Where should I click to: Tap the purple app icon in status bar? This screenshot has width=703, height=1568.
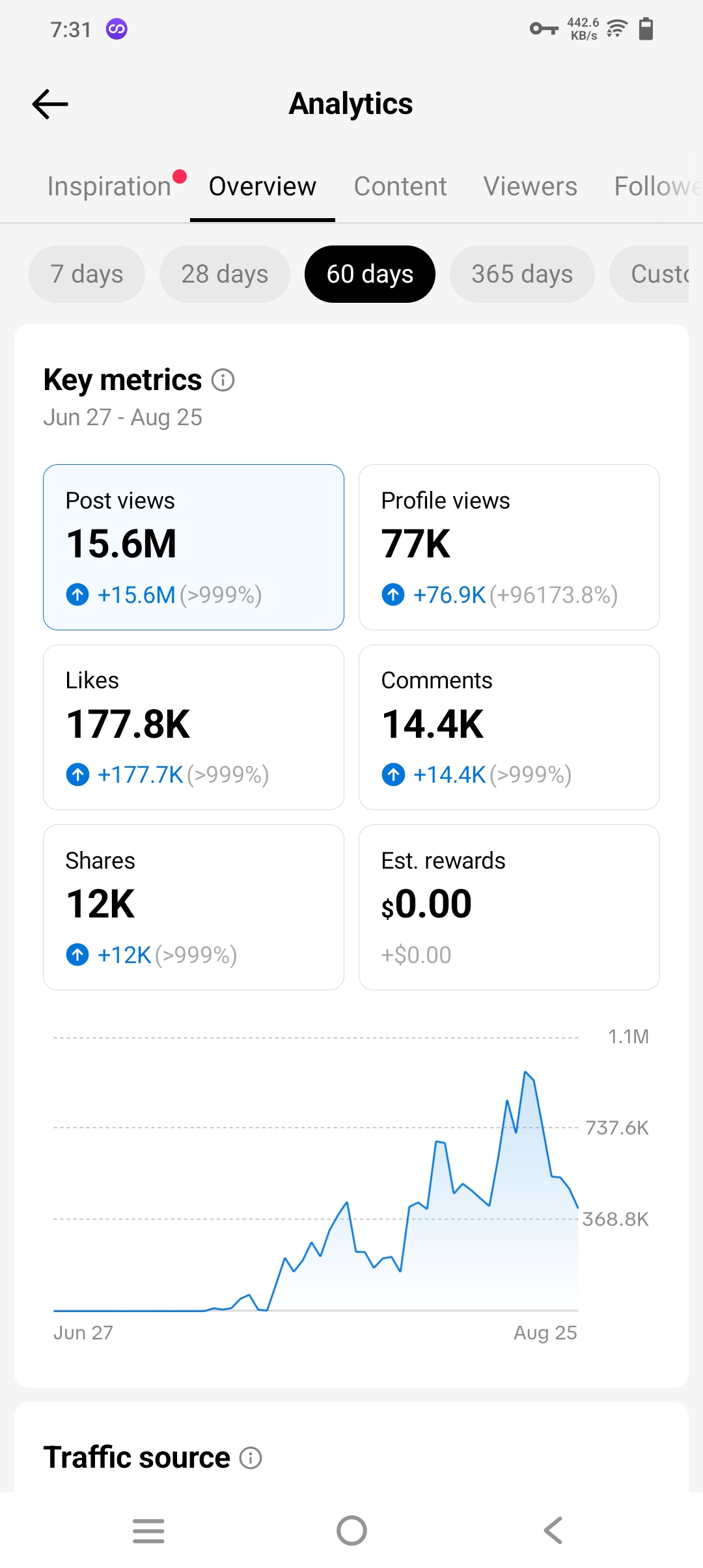[117, 29]
